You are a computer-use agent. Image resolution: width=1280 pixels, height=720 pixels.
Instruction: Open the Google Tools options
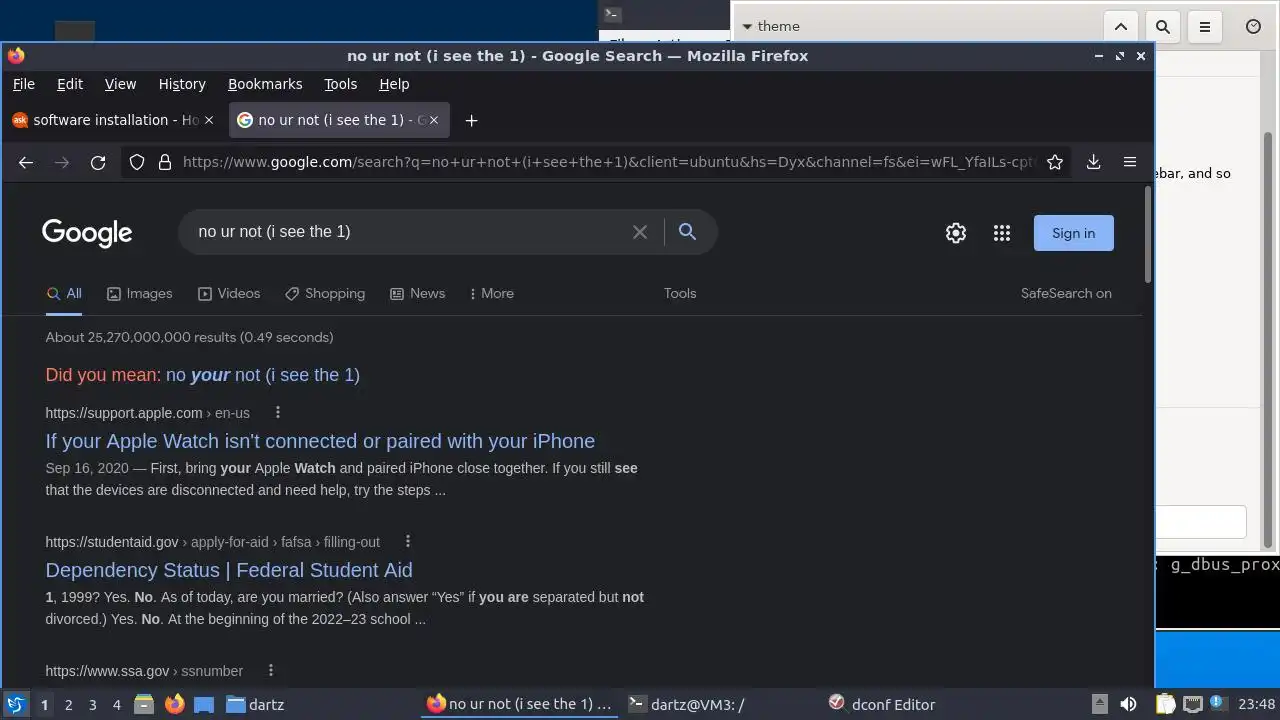pyautogui.click(x=680, y=293)
